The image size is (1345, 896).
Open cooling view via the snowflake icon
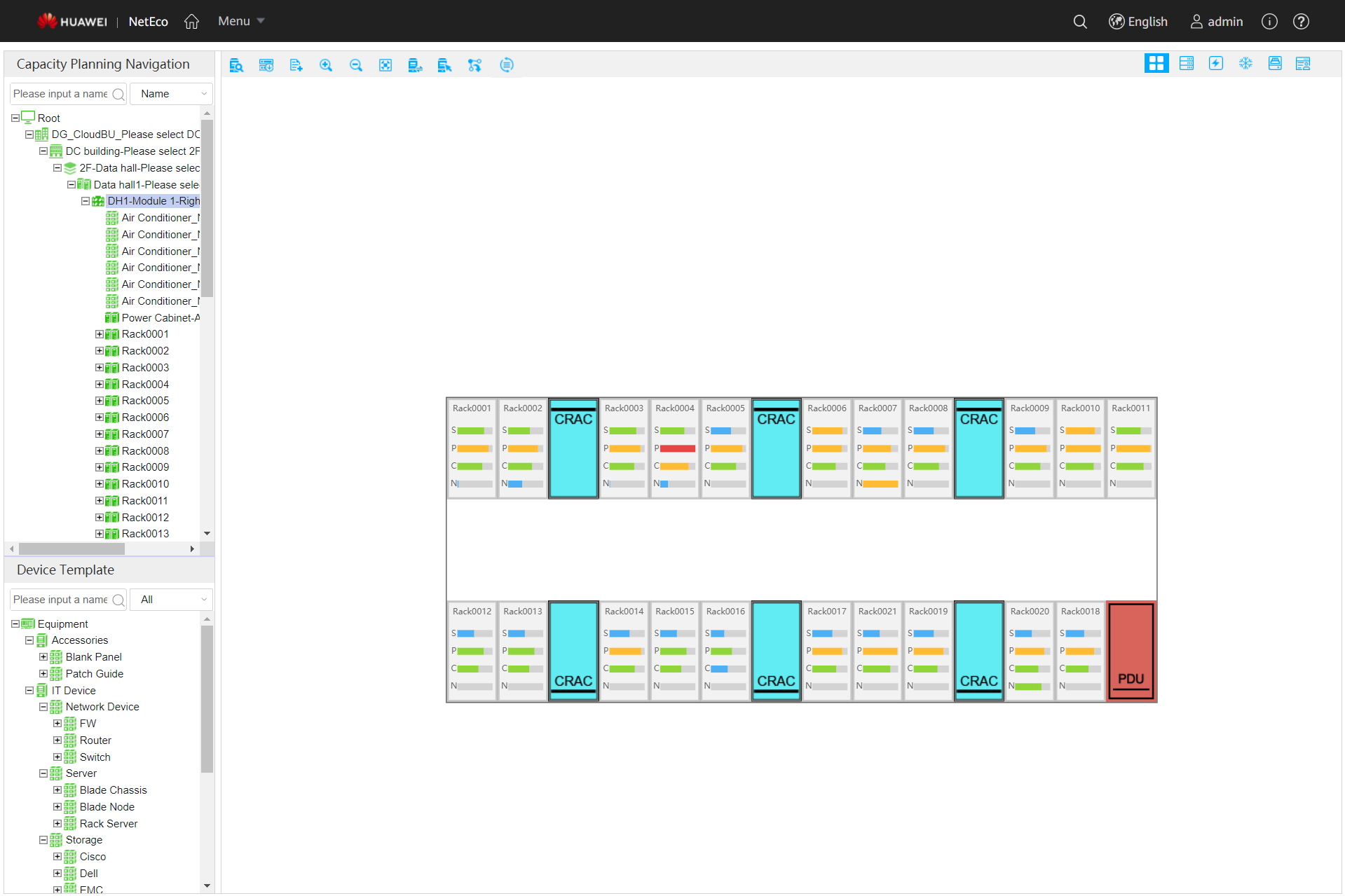click(x=1245, y=63)
